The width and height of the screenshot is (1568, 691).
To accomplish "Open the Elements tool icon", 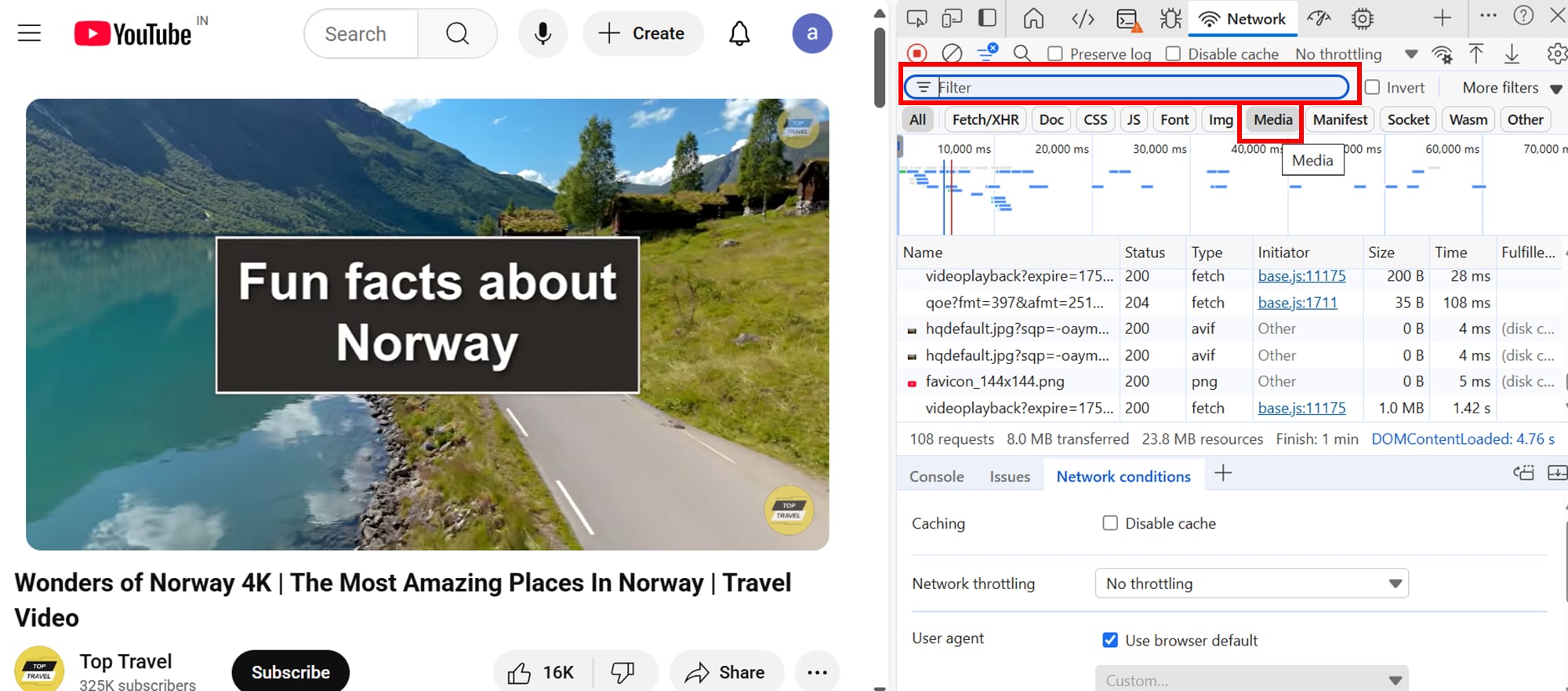I will [1083, 18].
